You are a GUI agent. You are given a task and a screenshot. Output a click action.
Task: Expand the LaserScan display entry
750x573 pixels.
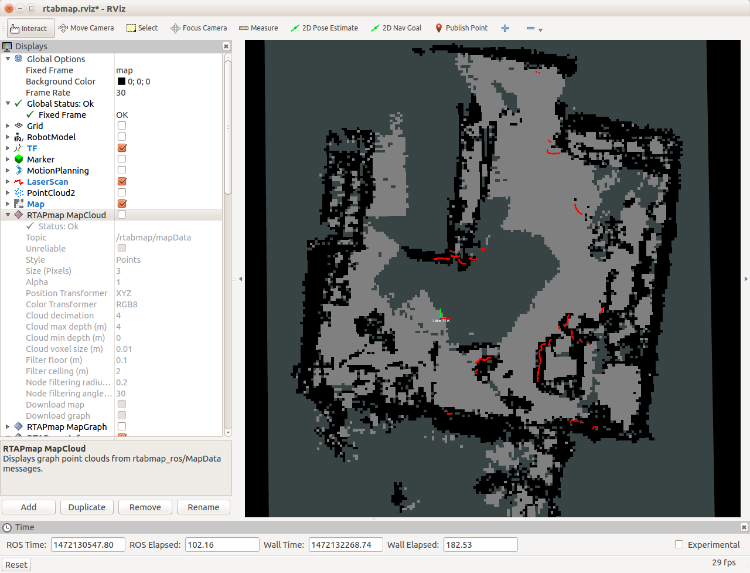click(x=7, y=181)
